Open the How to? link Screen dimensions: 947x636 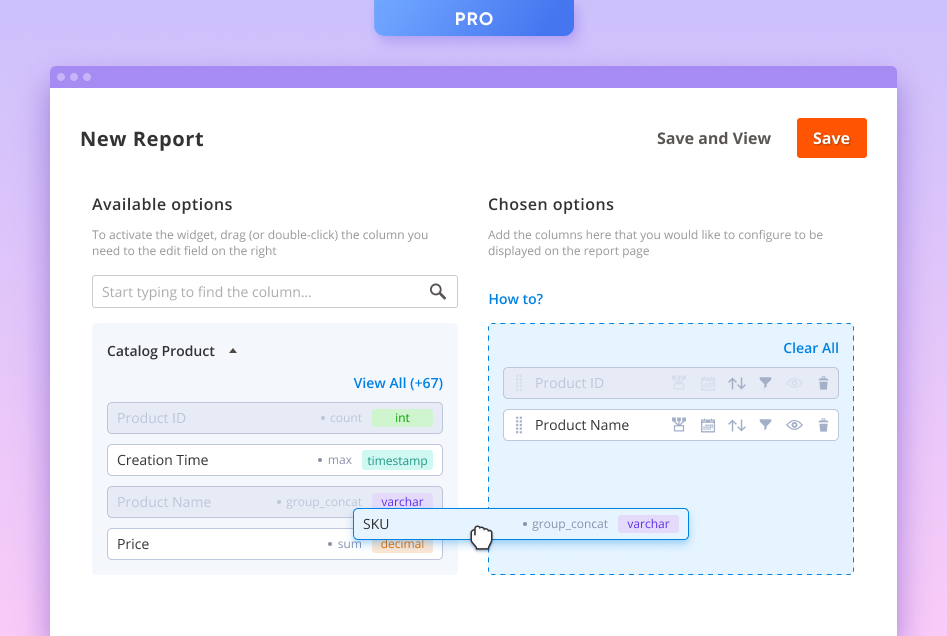click(515, 299)
